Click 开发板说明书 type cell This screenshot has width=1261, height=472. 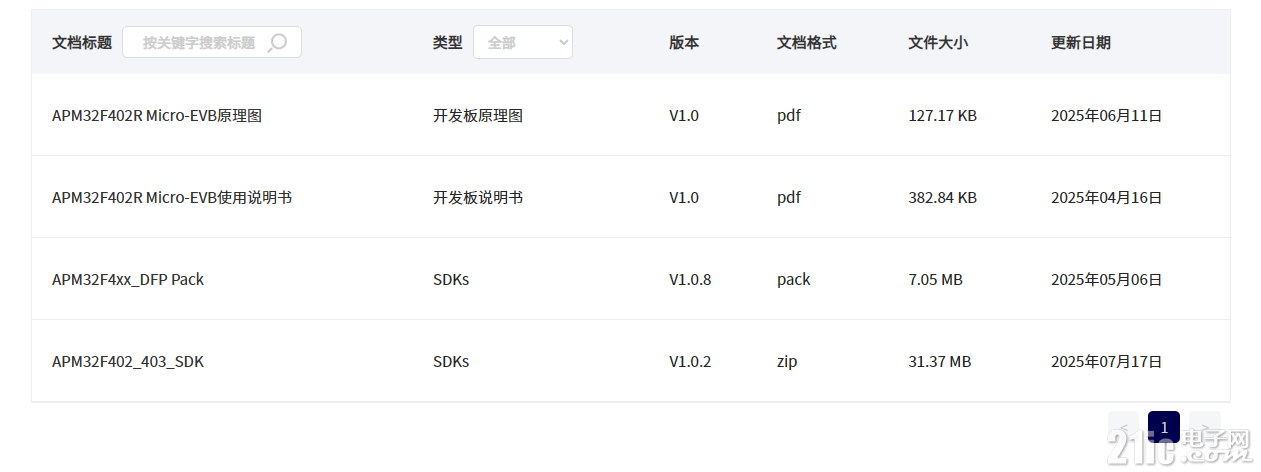point(478,198)
